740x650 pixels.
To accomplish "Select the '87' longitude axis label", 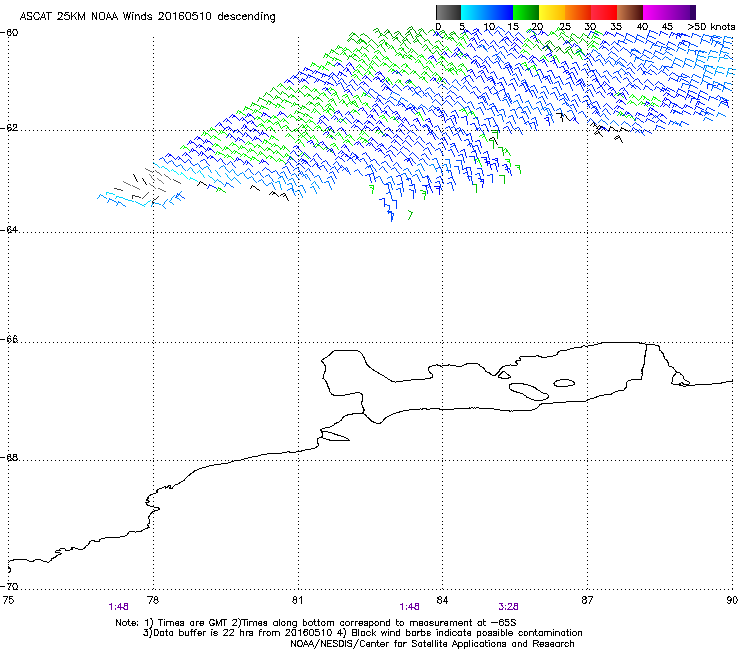I will point(587,600).
